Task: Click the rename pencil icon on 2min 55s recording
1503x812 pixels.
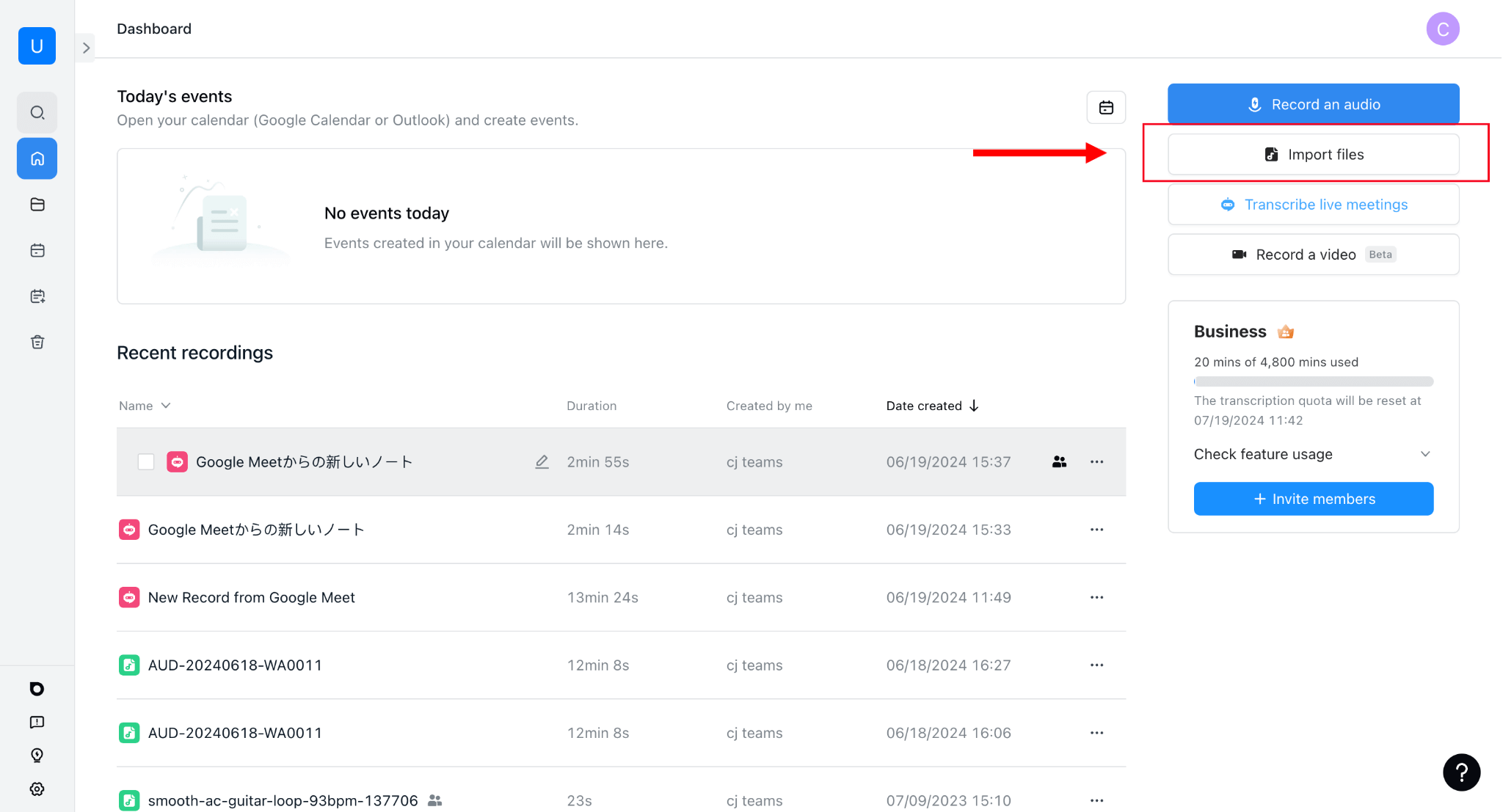Action: tap(542, 462)
